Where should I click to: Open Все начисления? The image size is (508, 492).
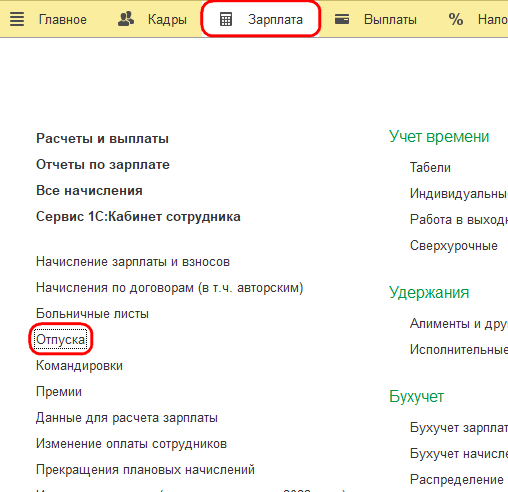89,191
